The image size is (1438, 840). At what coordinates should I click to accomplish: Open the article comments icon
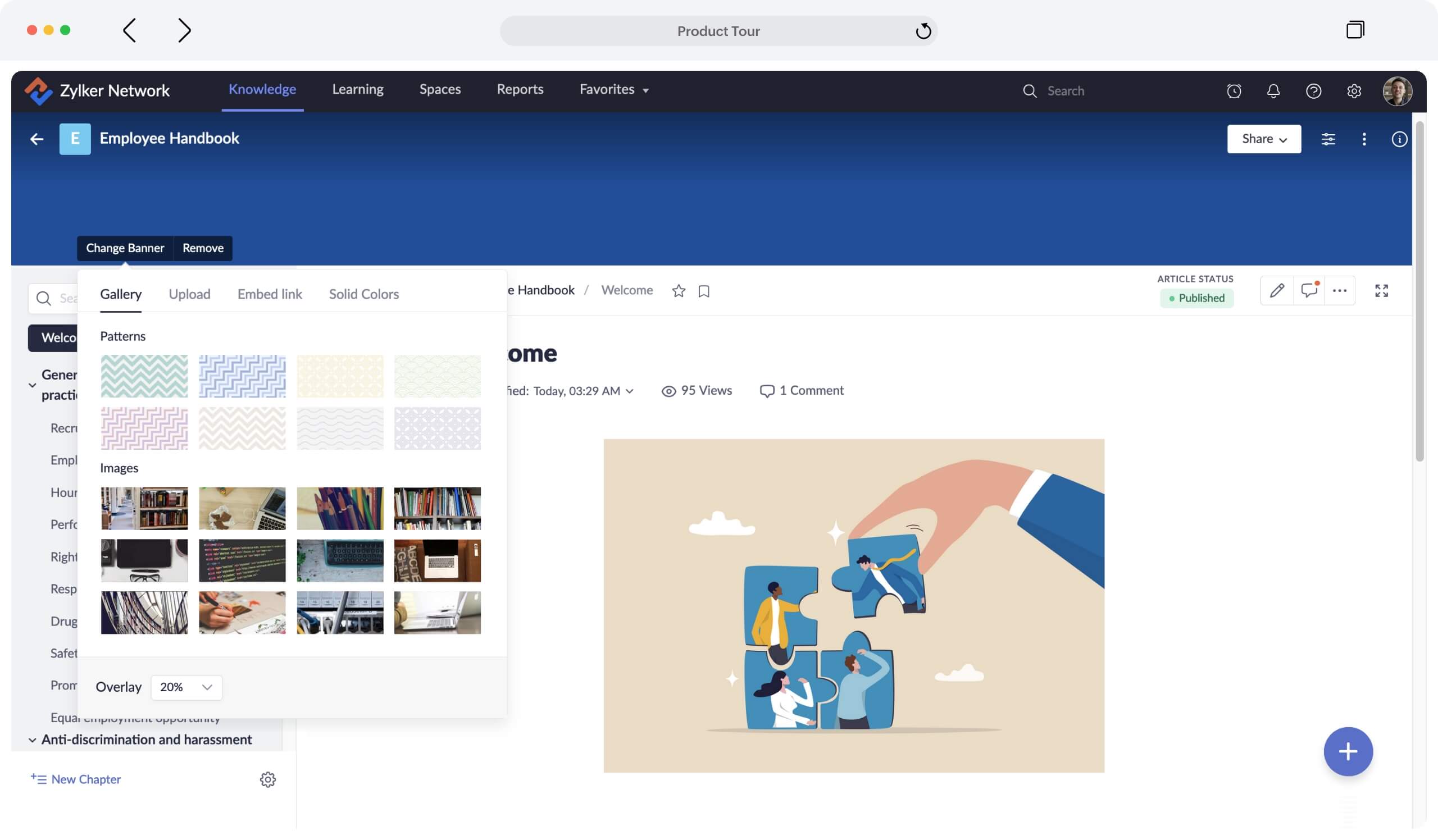coord(1308,291)
